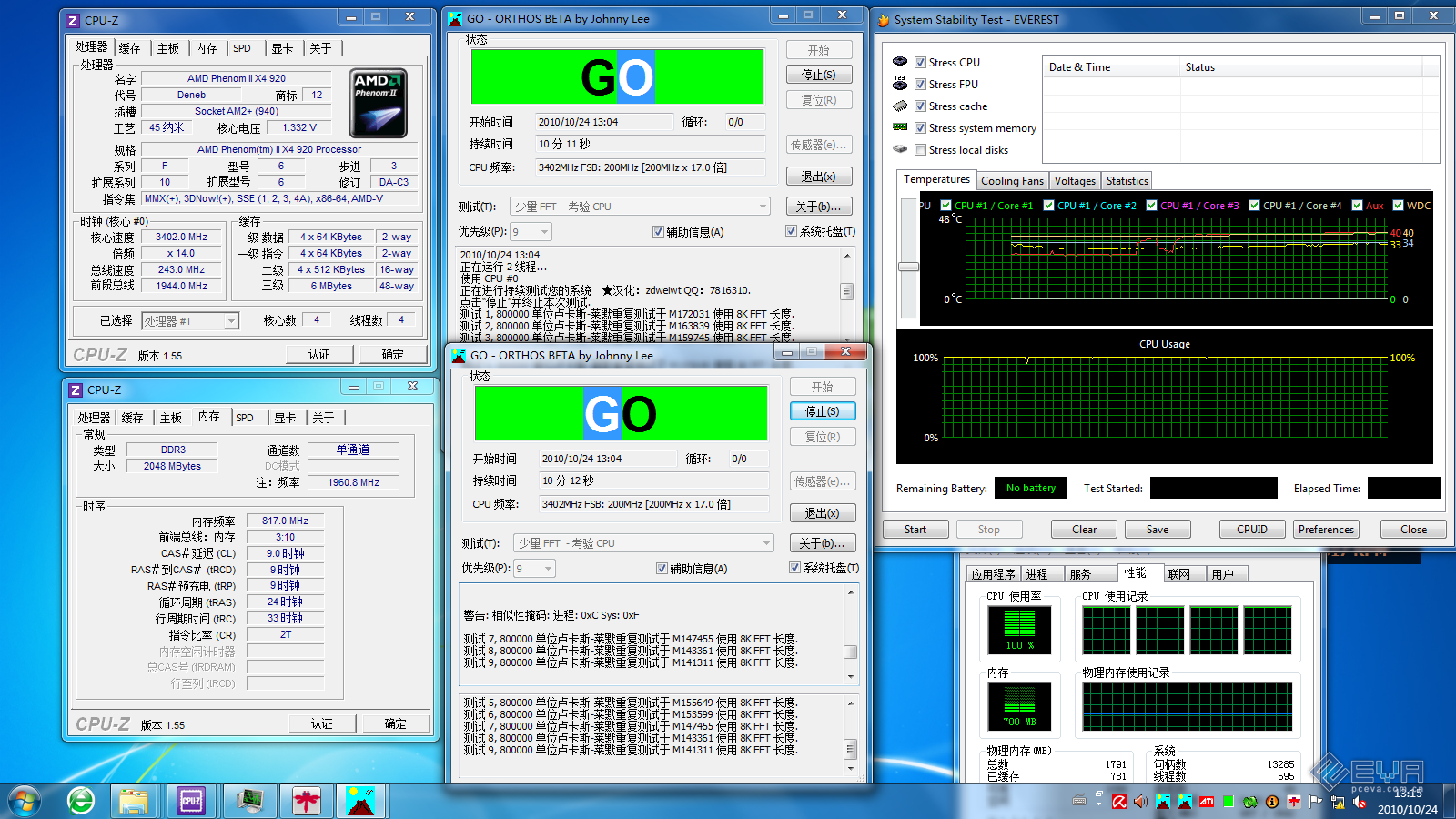Click the vertical slider beside temperature graph

coord(908,267)
